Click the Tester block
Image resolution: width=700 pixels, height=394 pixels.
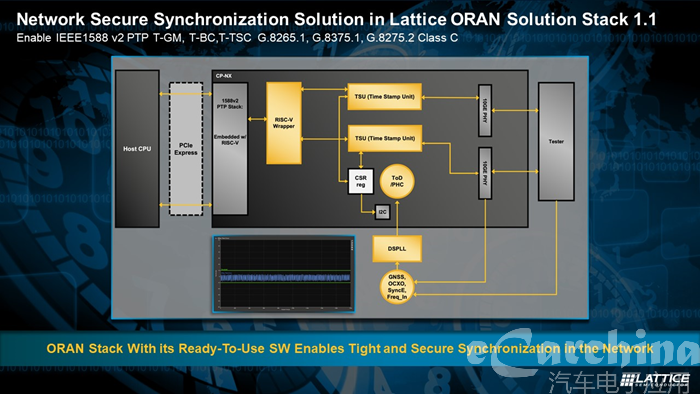pos(556,141)
